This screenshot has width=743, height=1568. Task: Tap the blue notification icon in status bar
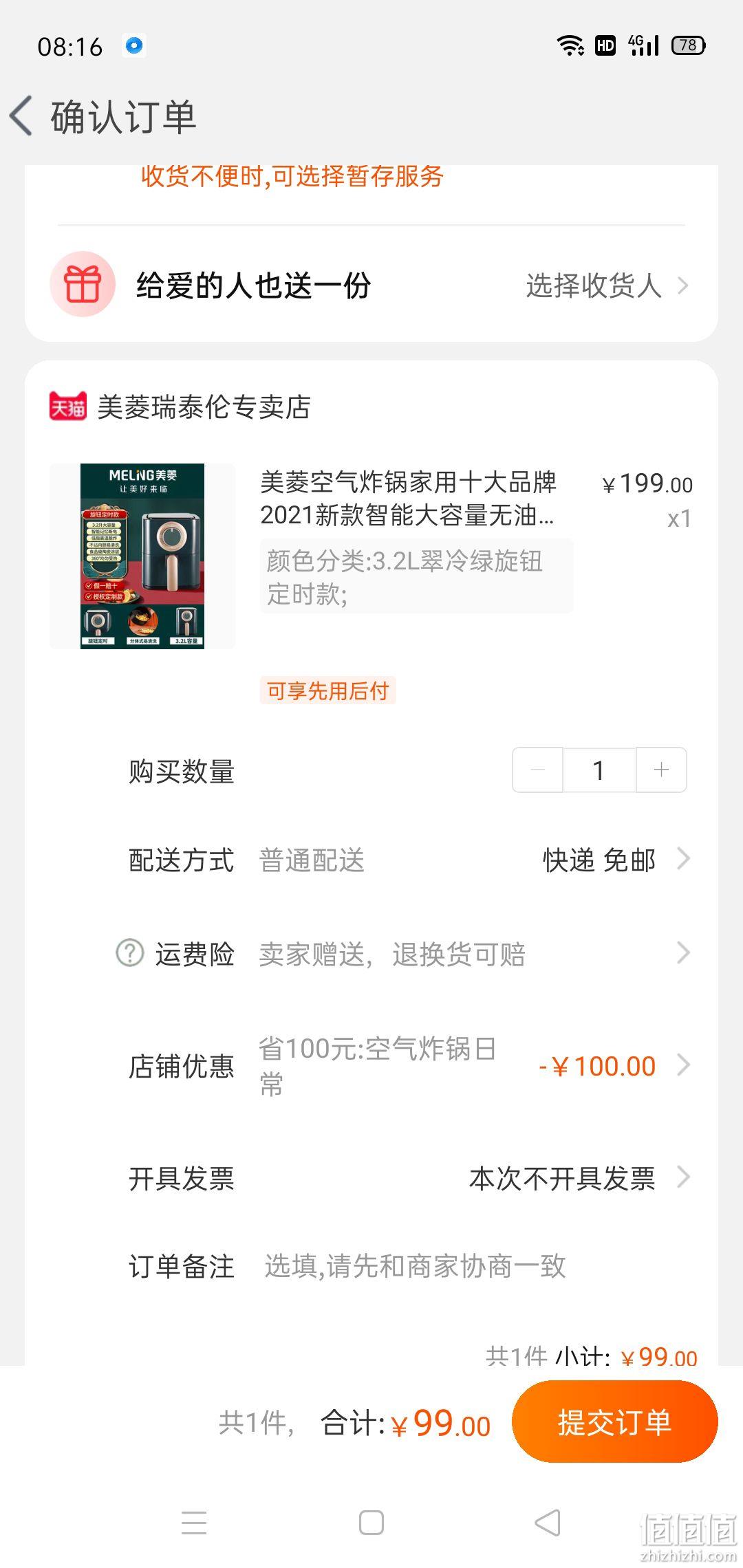(x=134, y=45)
